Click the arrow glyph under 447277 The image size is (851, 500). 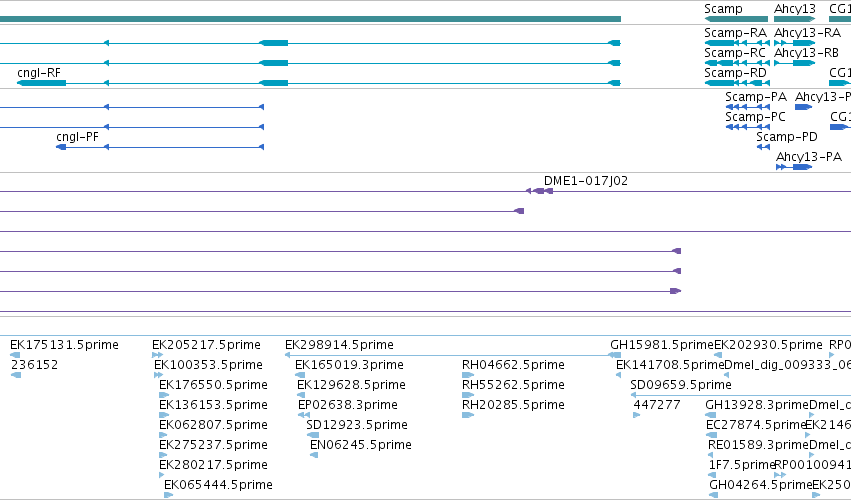(637, 415)
